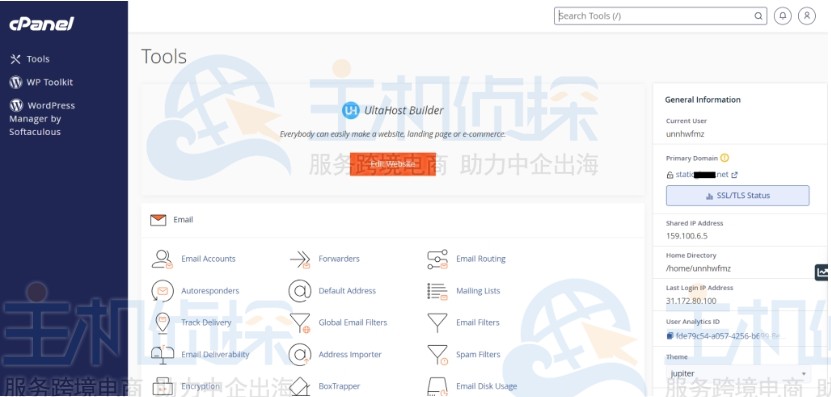The width and height of the screenshot is (831, 397).
Task: Open Email Filters
Action: [x=478, y=322]
